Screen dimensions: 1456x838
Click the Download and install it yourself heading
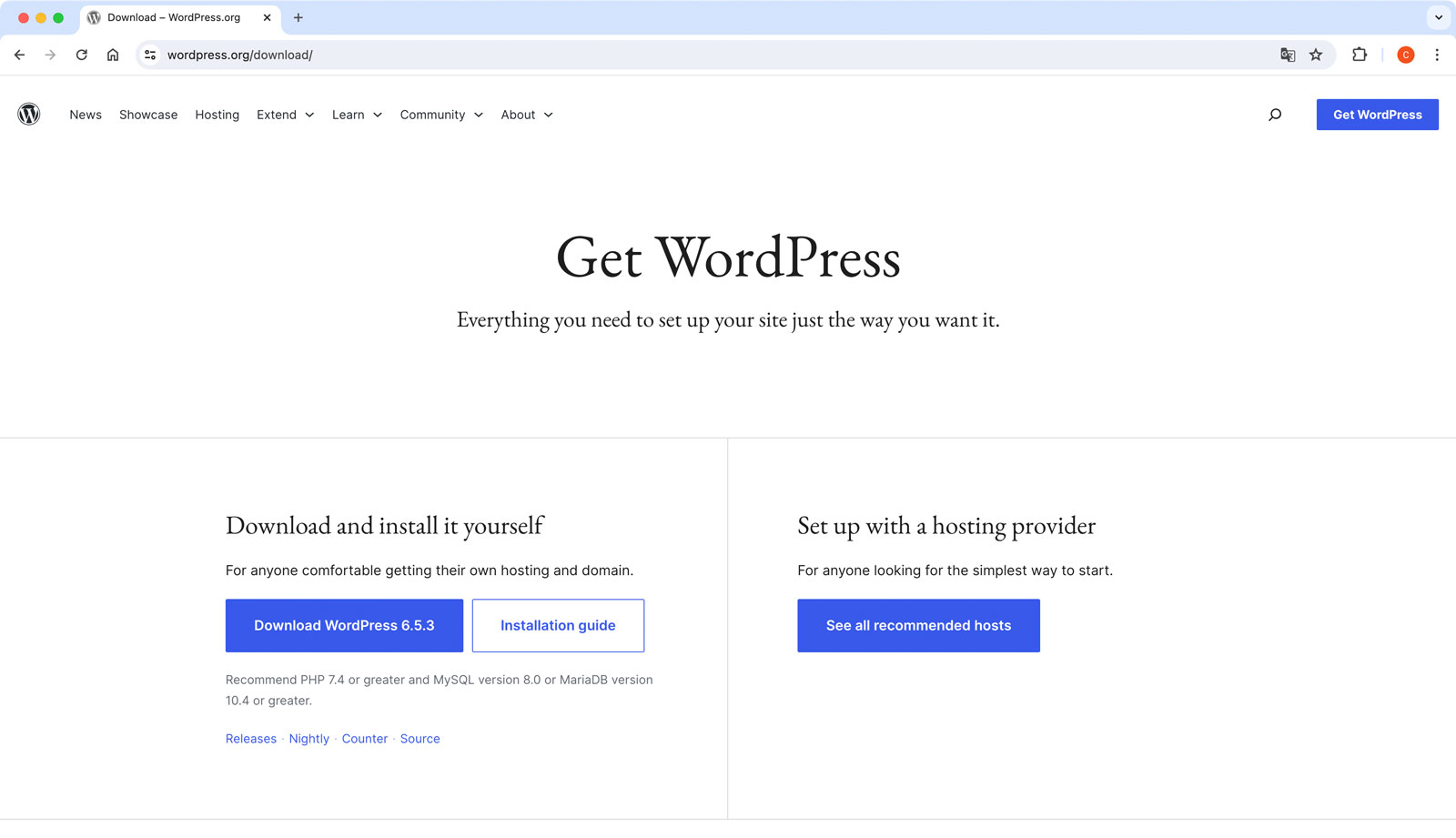coord(384,526)
